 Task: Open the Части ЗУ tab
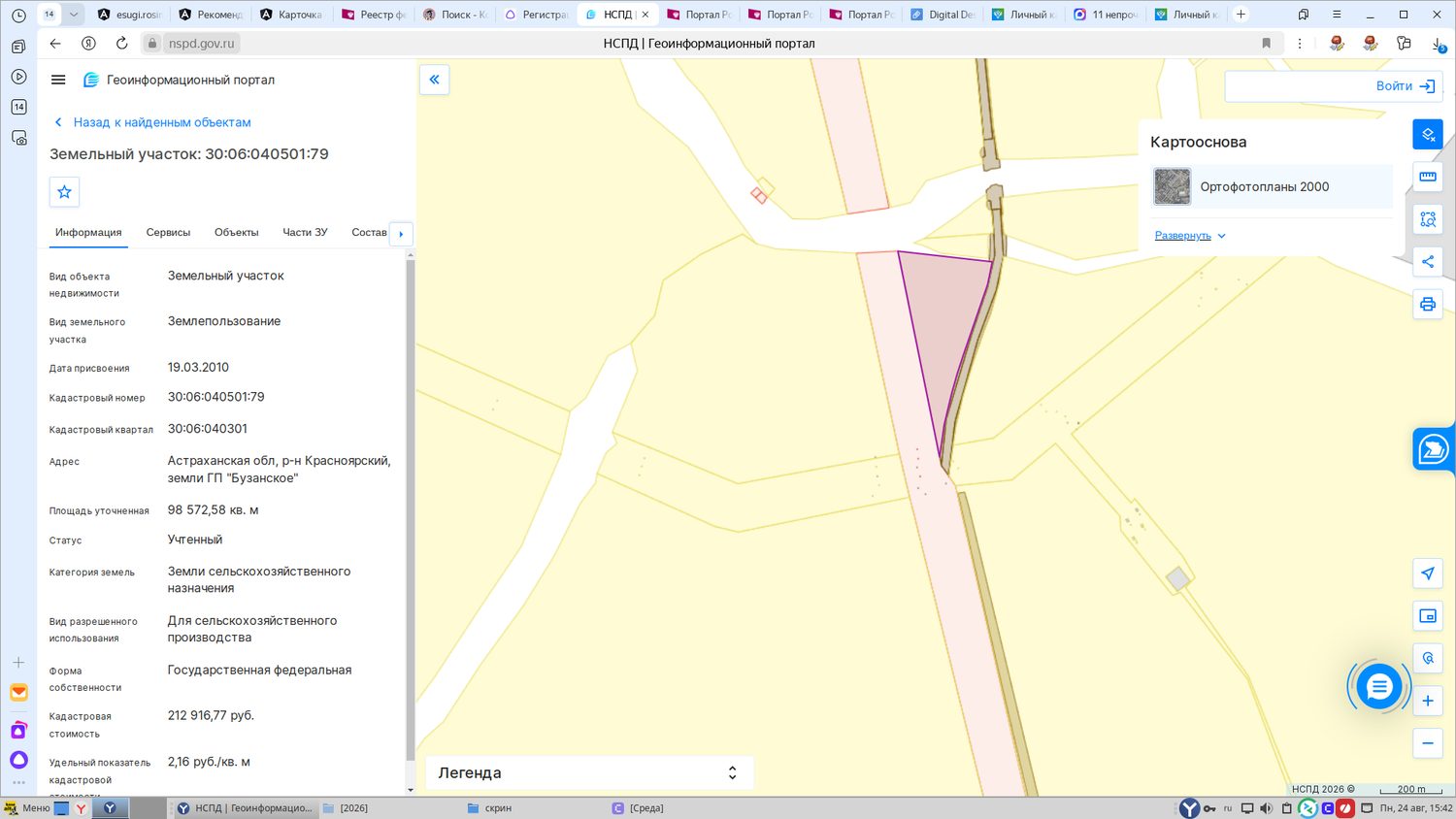305,232
